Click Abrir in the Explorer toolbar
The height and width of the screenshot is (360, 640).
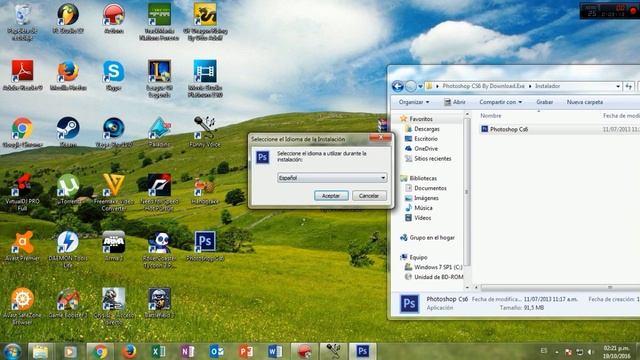tap(455, 102)
